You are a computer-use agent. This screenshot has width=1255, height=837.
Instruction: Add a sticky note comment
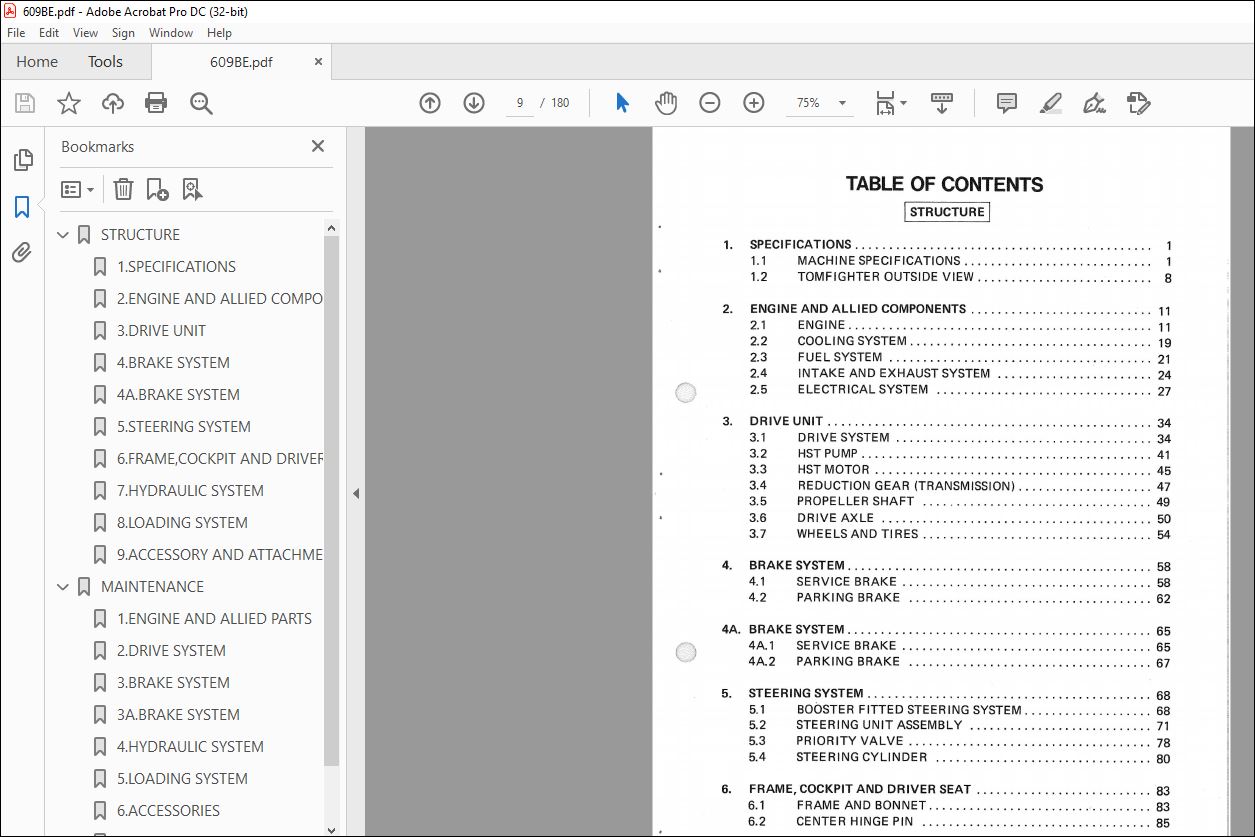point(1007,103)
